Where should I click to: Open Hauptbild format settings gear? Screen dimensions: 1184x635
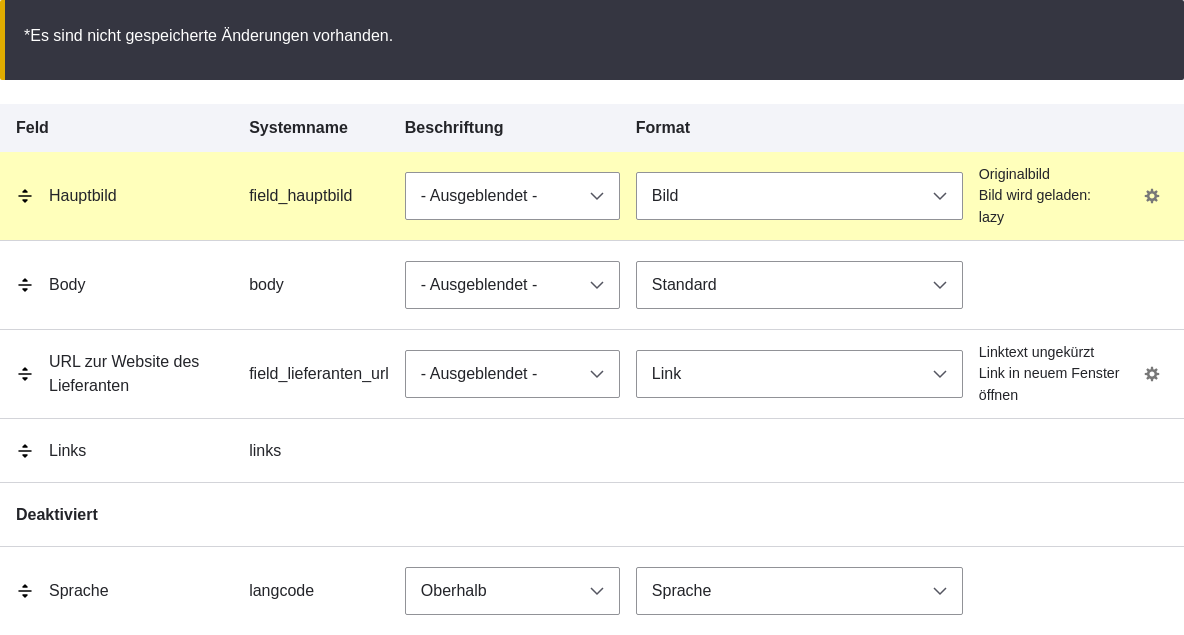1152,196
